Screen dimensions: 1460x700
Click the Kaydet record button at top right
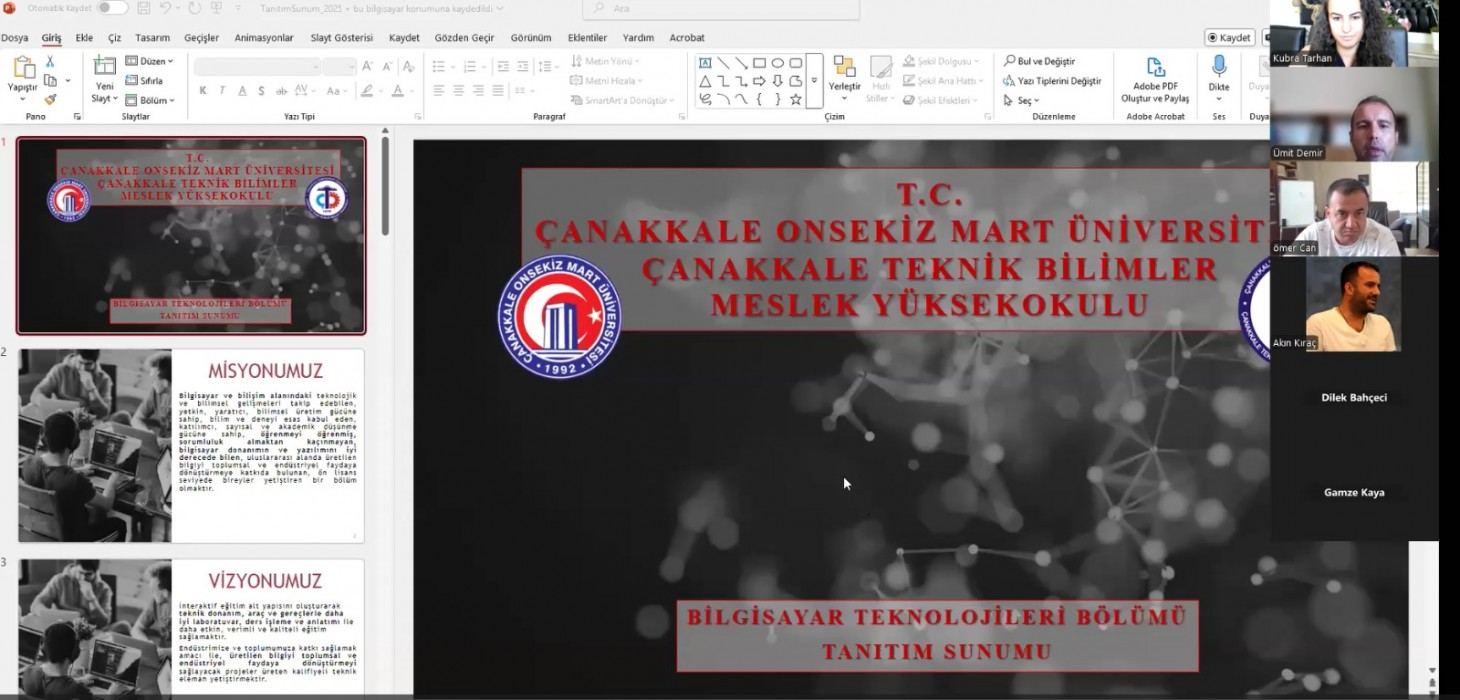tap(1230, 38)
